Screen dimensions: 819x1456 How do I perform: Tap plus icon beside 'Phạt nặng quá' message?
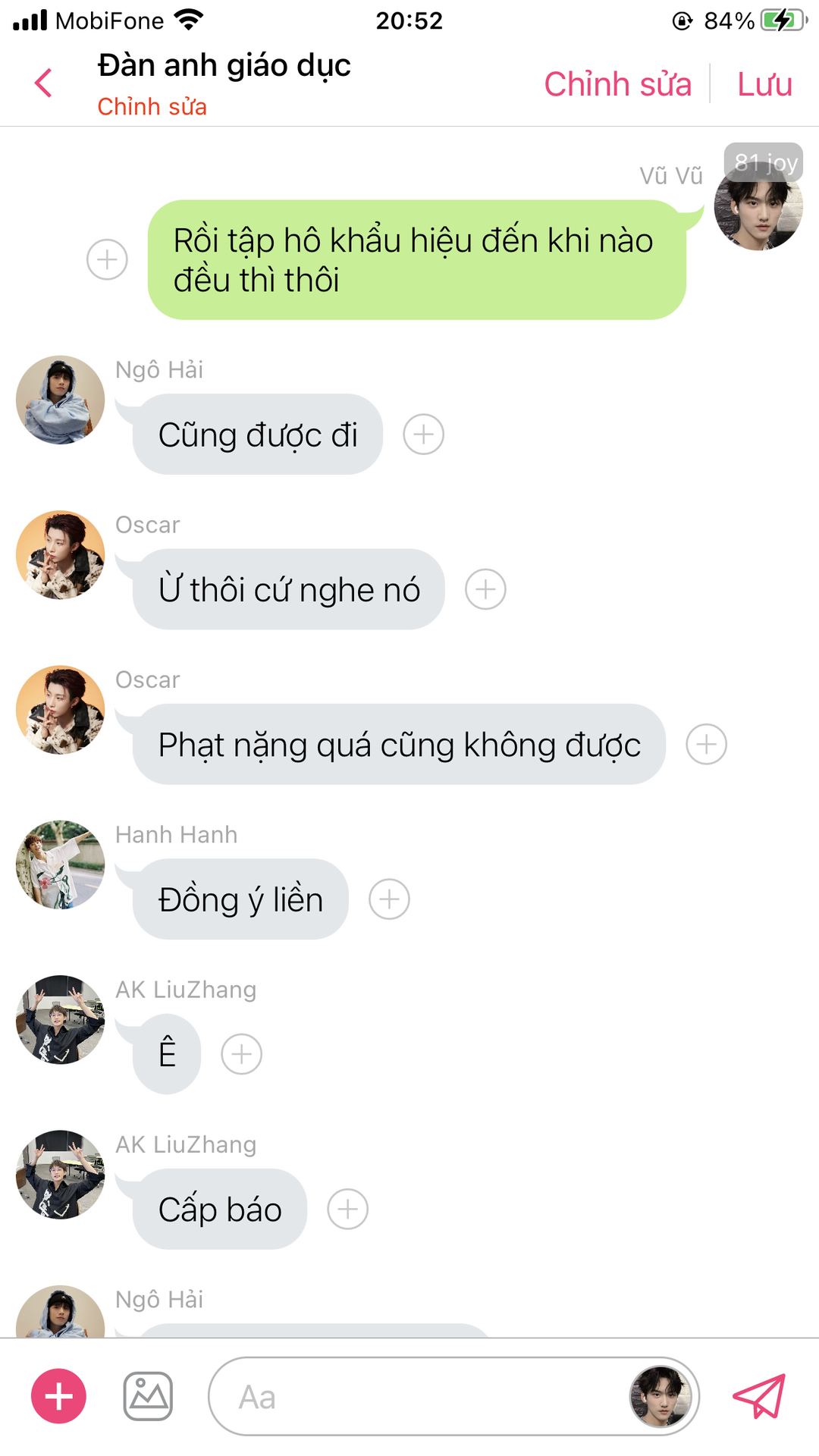706,744
